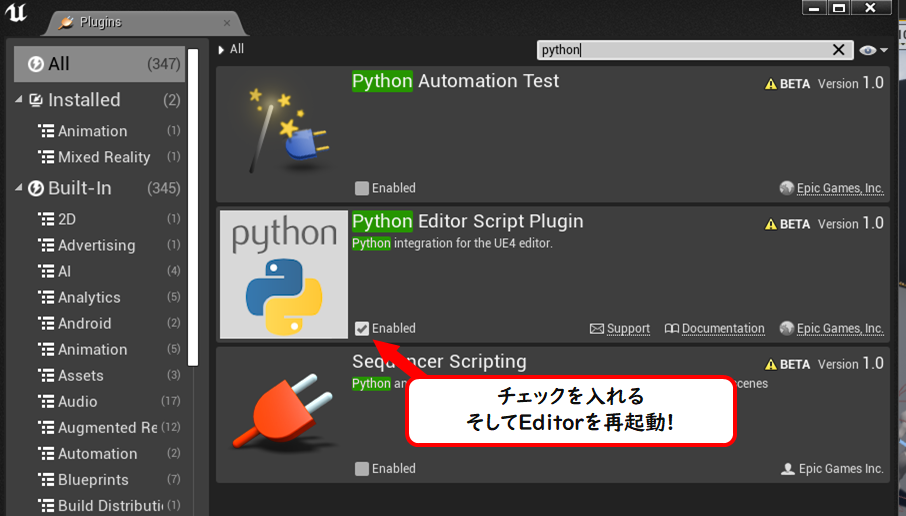
Task: Collapse the Built-In category arrow
Action: (19, 188)
